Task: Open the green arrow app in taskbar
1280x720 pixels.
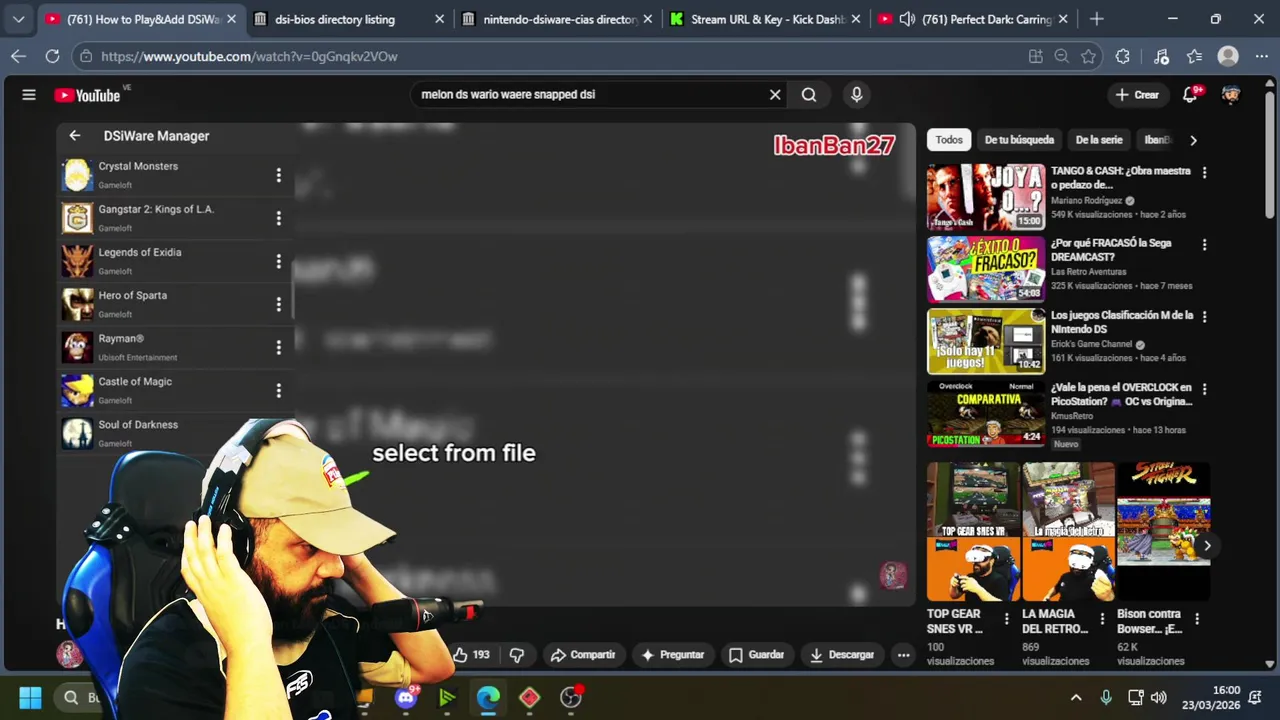Action: (x=447, y=697)
